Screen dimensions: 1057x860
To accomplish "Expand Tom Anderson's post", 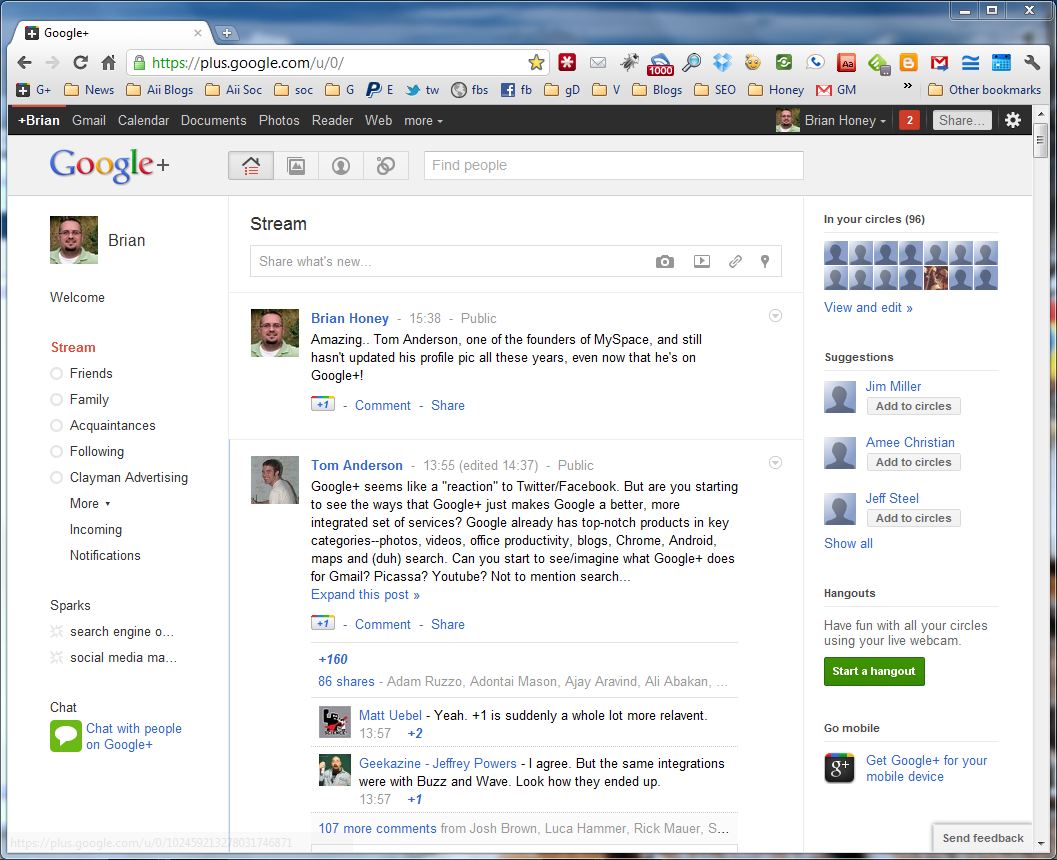I will (365, 594).
